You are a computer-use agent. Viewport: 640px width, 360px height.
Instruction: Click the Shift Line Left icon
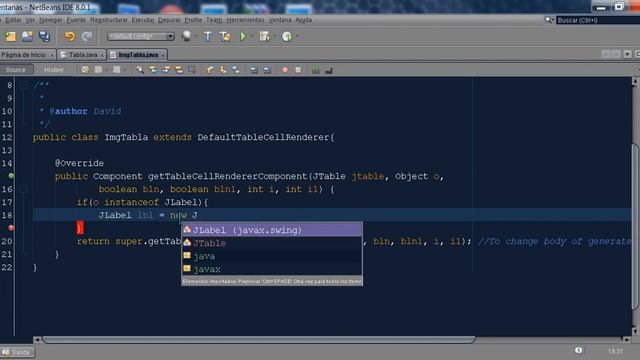point(253,70)
